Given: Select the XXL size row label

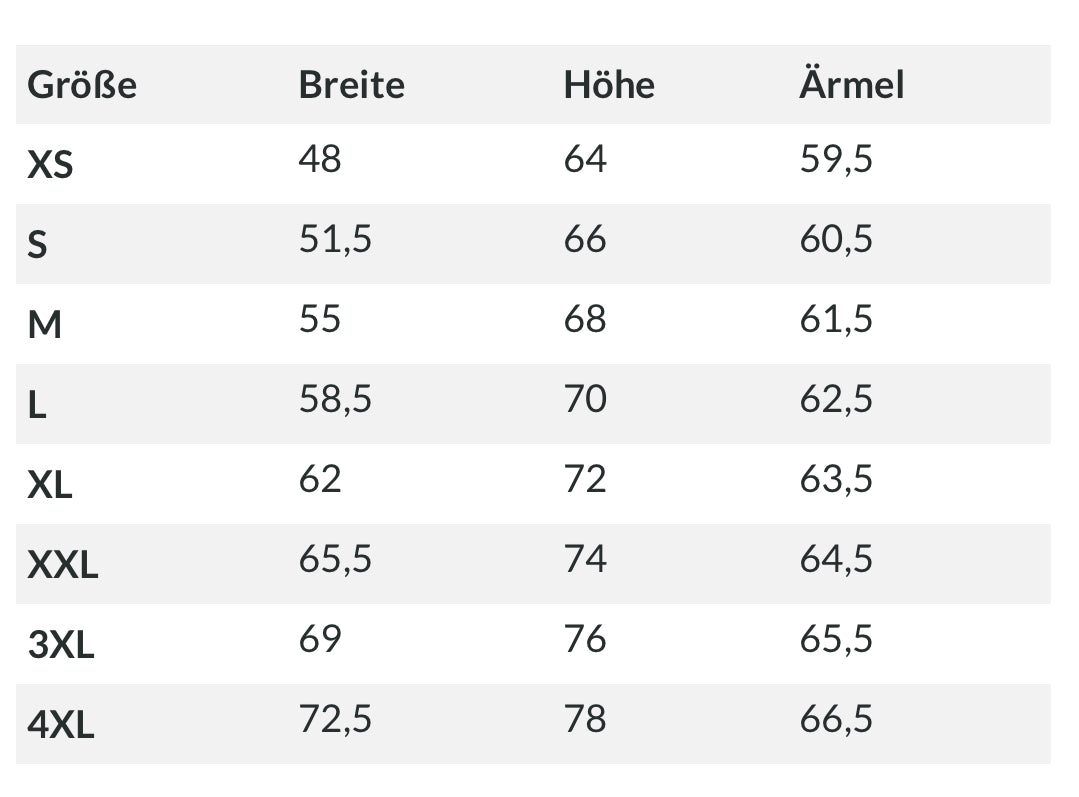Looking at the screenshot, I should pos(63,565).
